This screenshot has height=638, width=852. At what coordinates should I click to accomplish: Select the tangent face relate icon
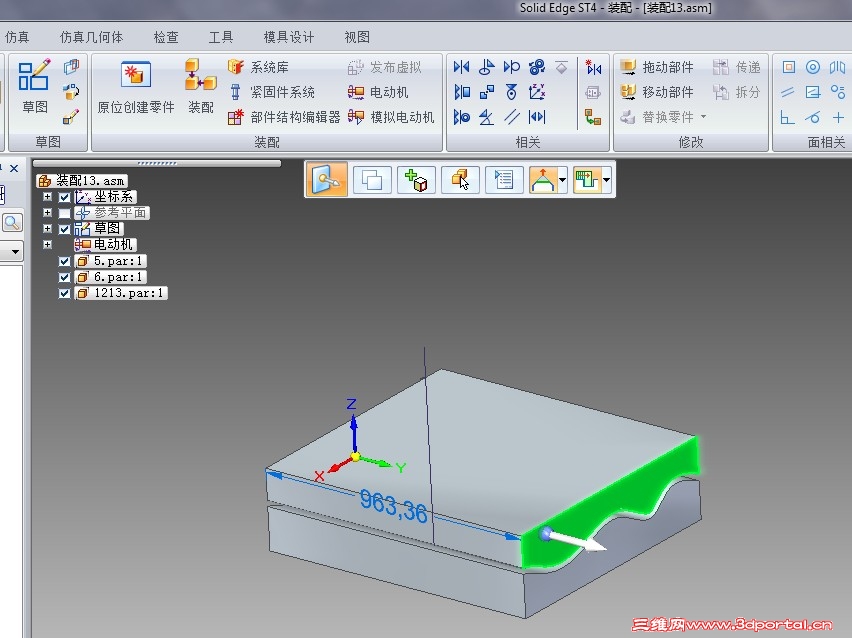click(812, 117)
